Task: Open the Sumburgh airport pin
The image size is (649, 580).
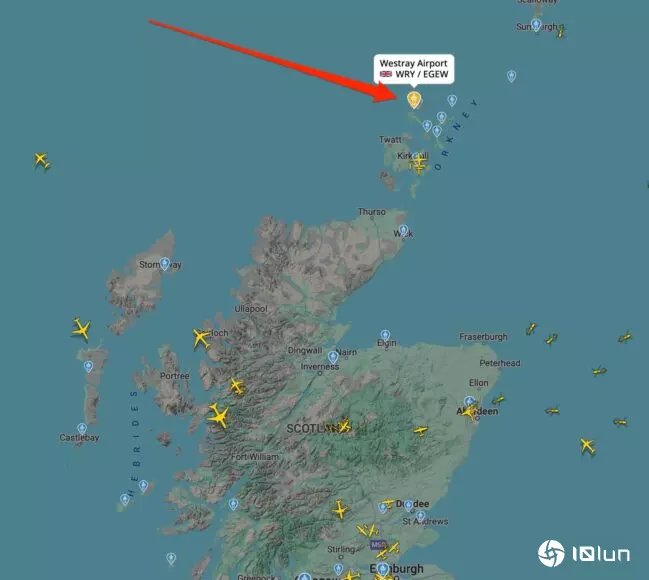Action: (536, 25)
